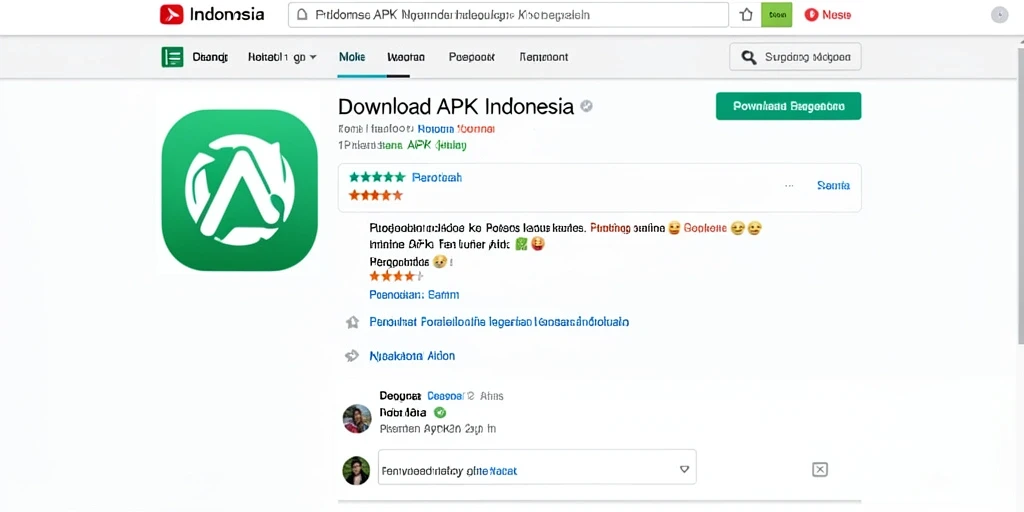Click the bell icon in address bar

tap(301, 14)
